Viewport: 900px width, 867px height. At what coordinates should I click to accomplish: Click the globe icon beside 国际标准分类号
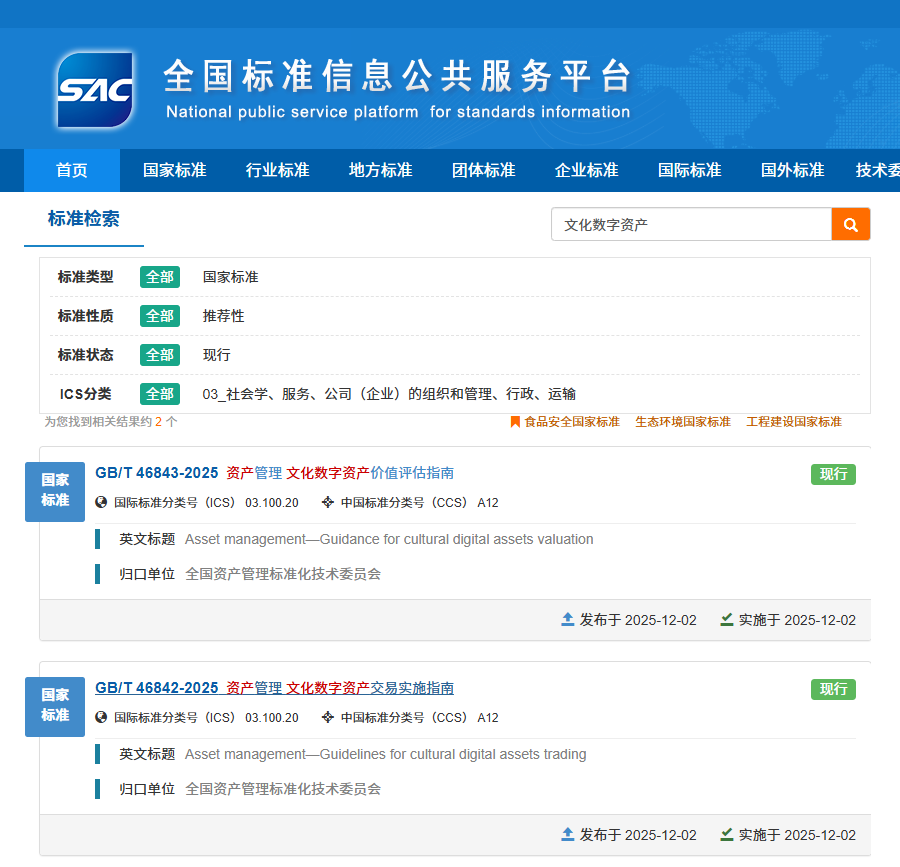[x=99, y=502]
